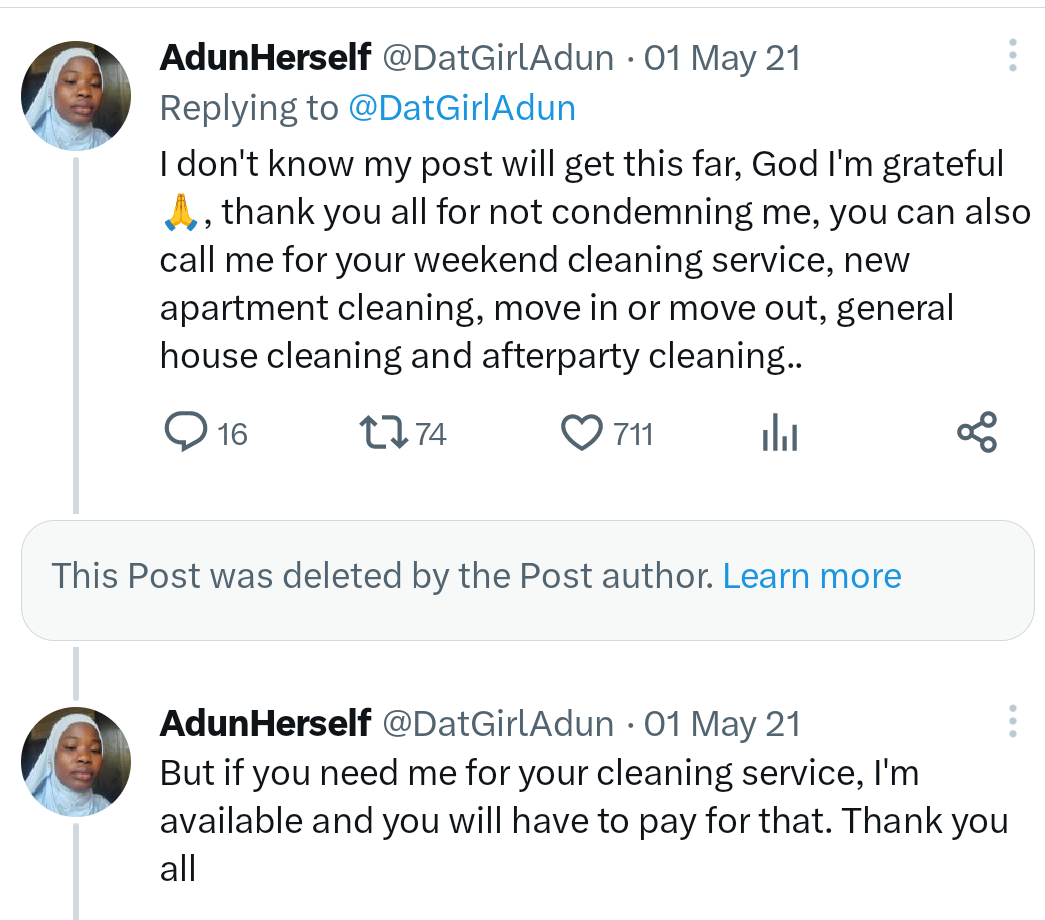Select the @DatGirlAdun handle in the last post header
The width and height of the screenshot is (1045, 920).
[x=498, y=723]
